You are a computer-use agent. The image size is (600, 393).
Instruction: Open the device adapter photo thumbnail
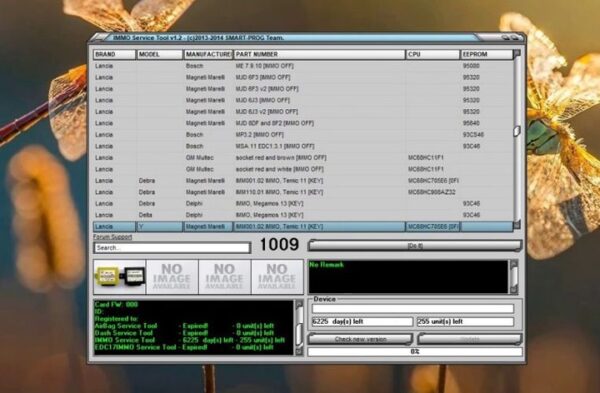(x=120, y=277)
